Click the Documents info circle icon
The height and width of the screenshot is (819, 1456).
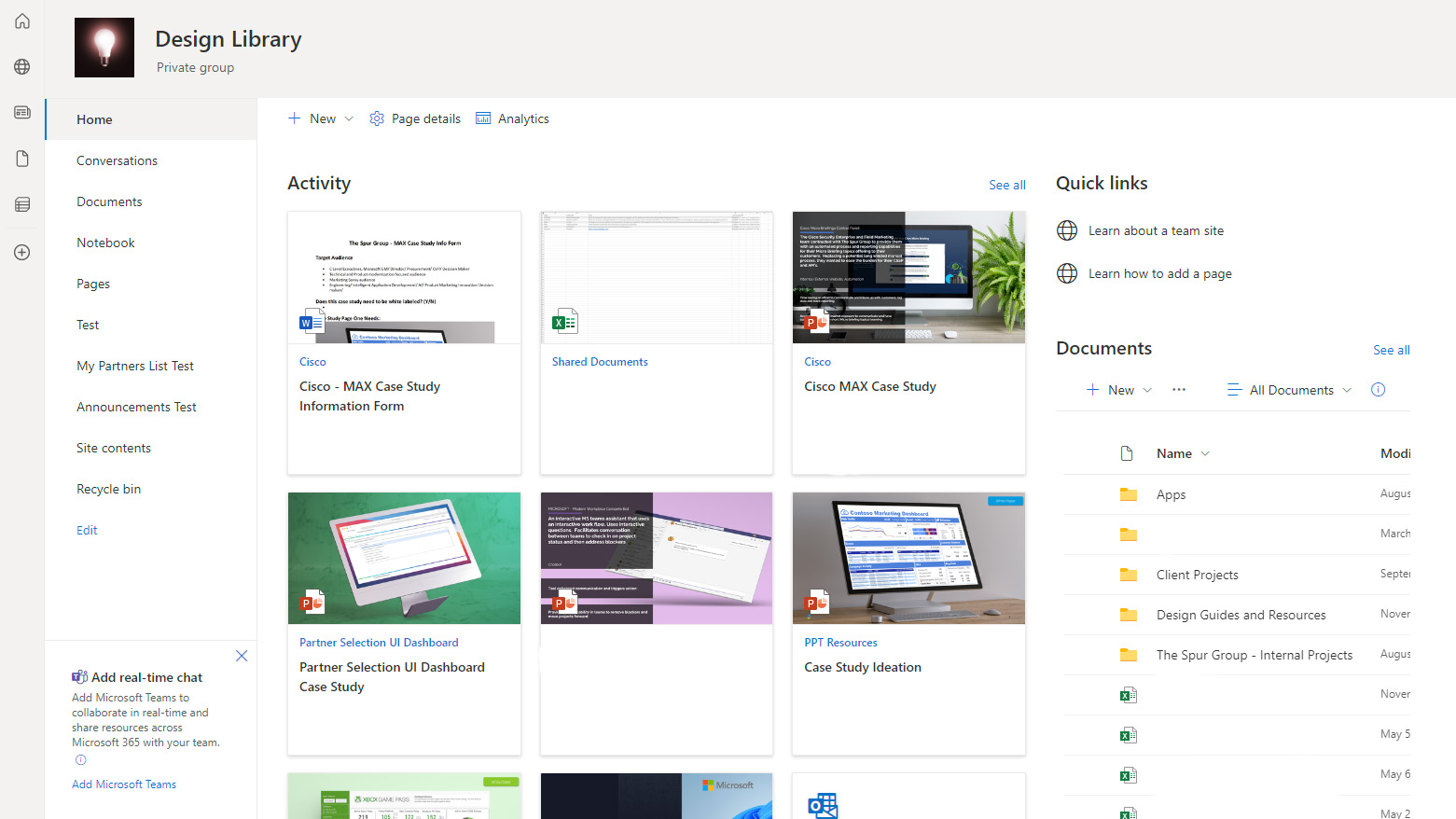(x=1378, y=390)
